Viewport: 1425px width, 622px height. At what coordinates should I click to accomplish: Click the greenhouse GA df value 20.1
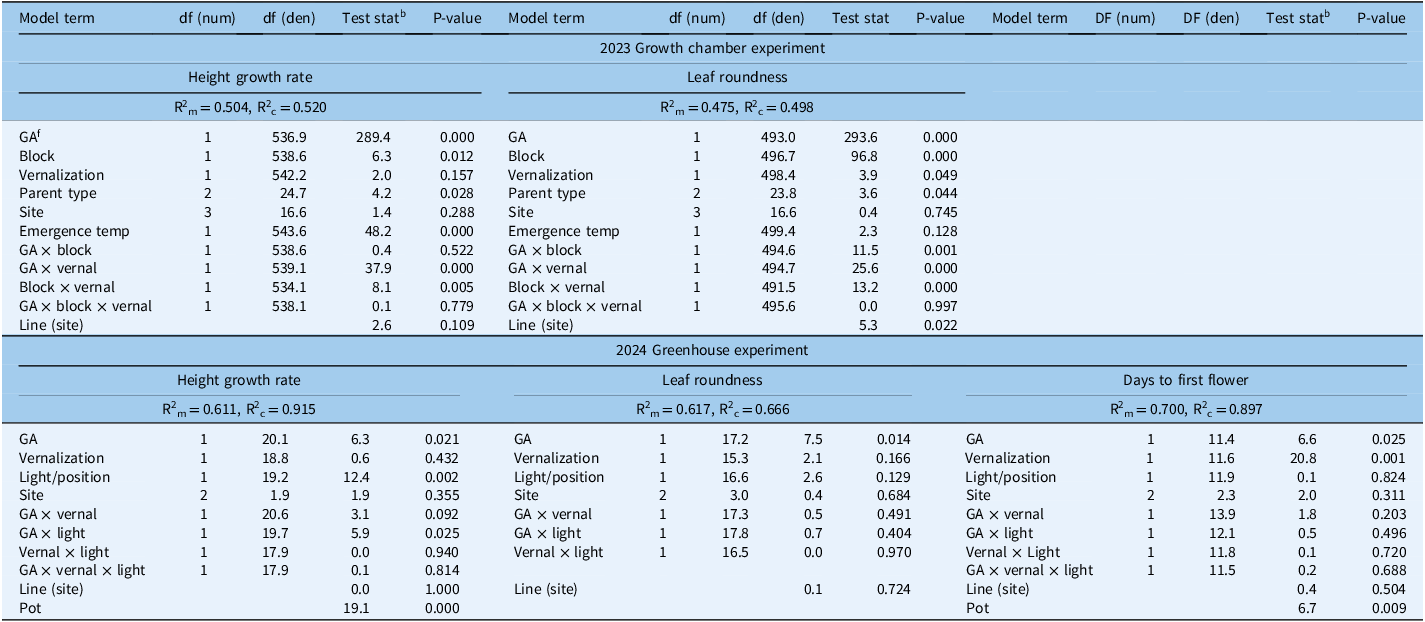[x=275, y=439]
